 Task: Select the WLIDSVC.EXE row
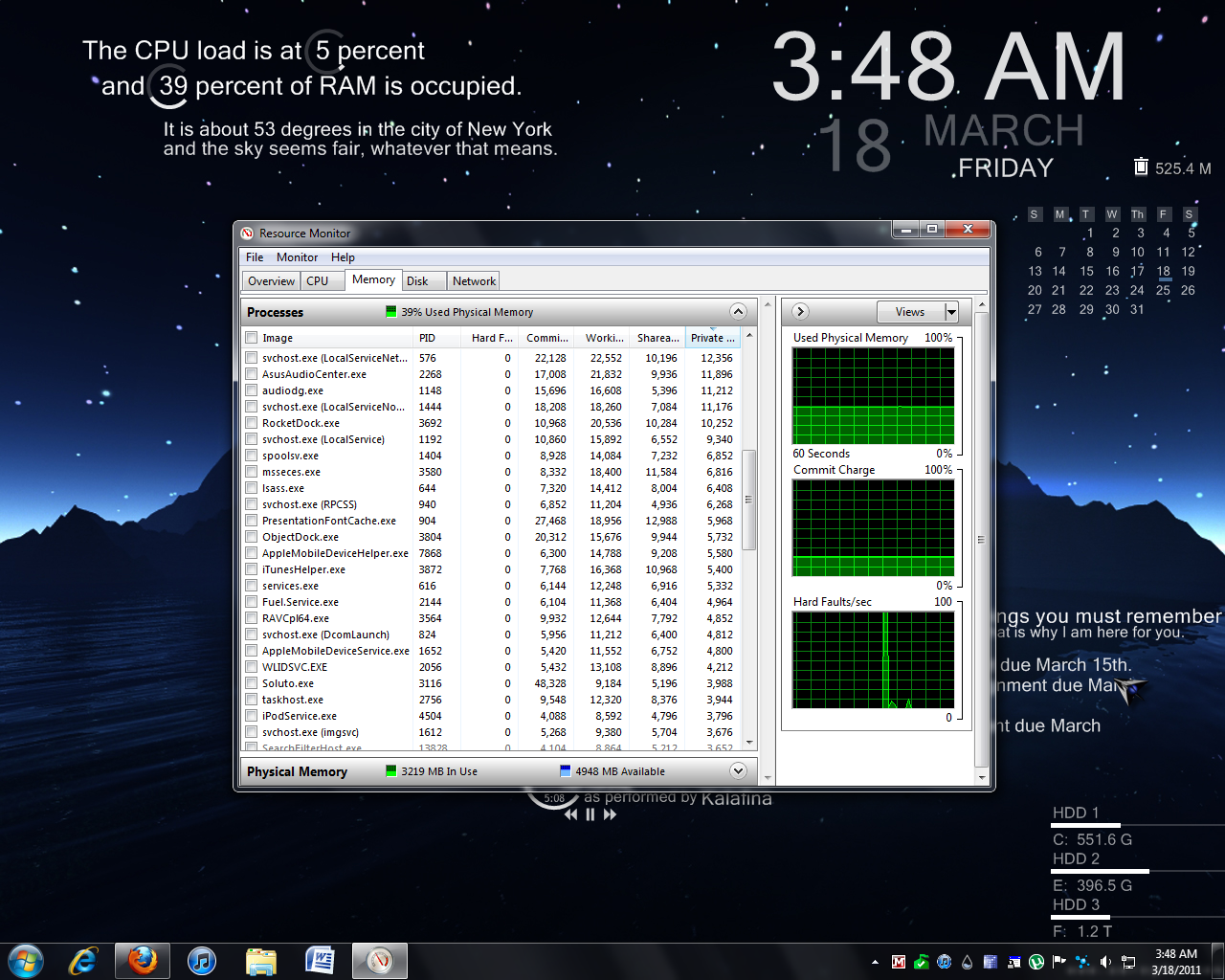(492, 667)
